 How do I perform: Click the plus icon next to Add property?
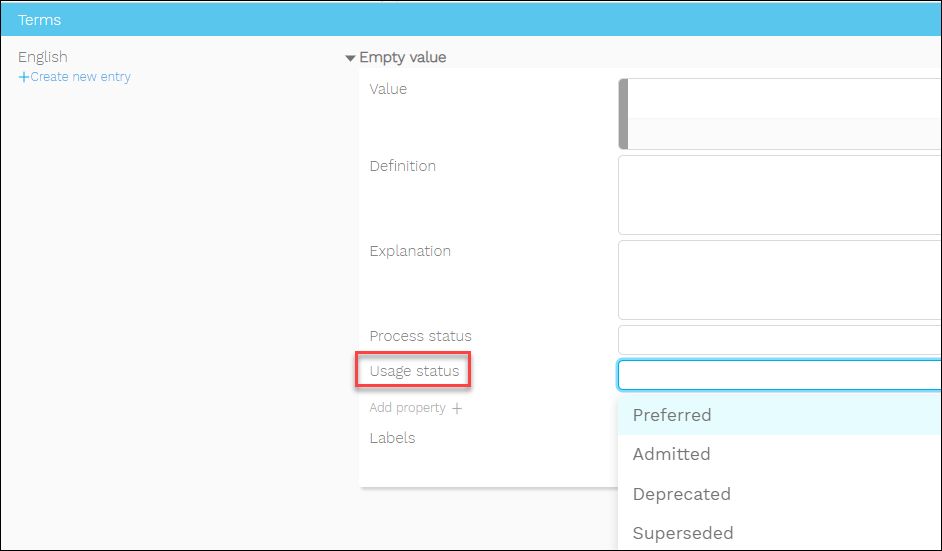457,408
